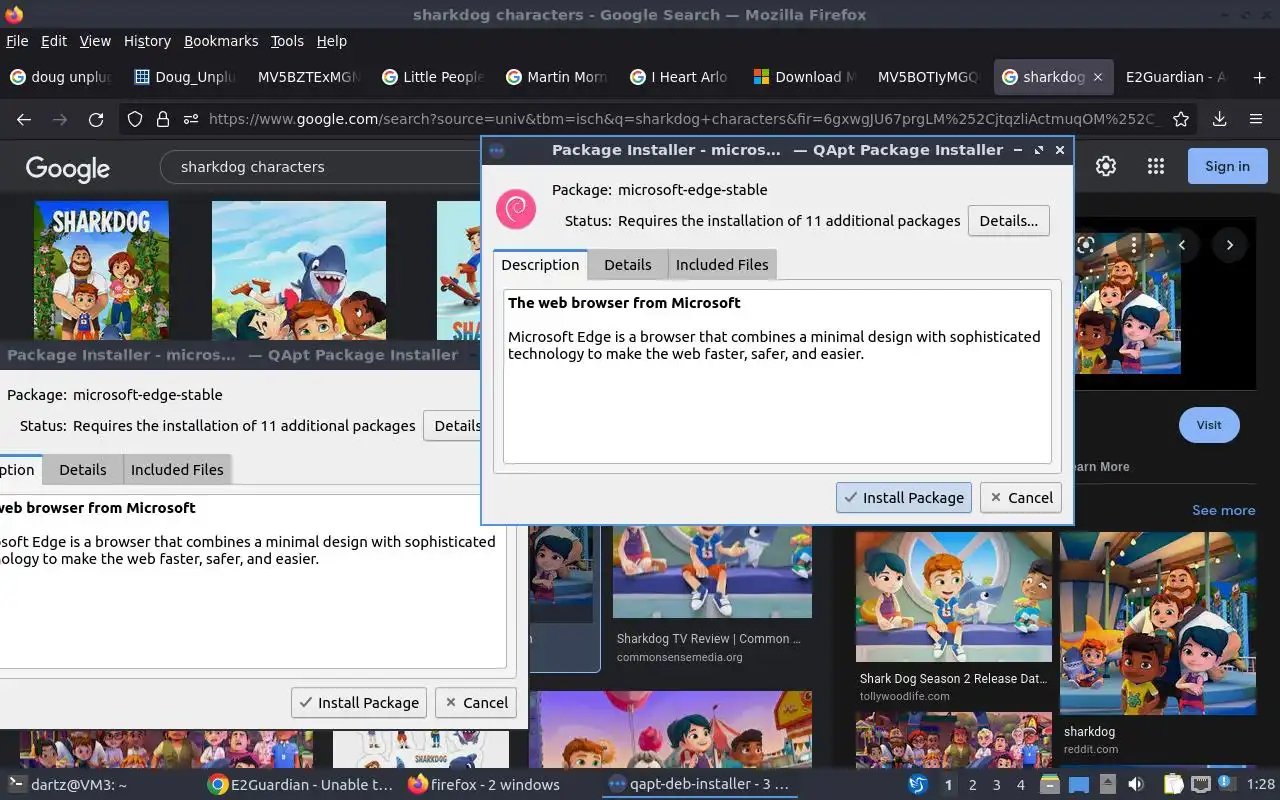Open the File menu in Firefox
1280x800 pixels.
coord(17,41)
